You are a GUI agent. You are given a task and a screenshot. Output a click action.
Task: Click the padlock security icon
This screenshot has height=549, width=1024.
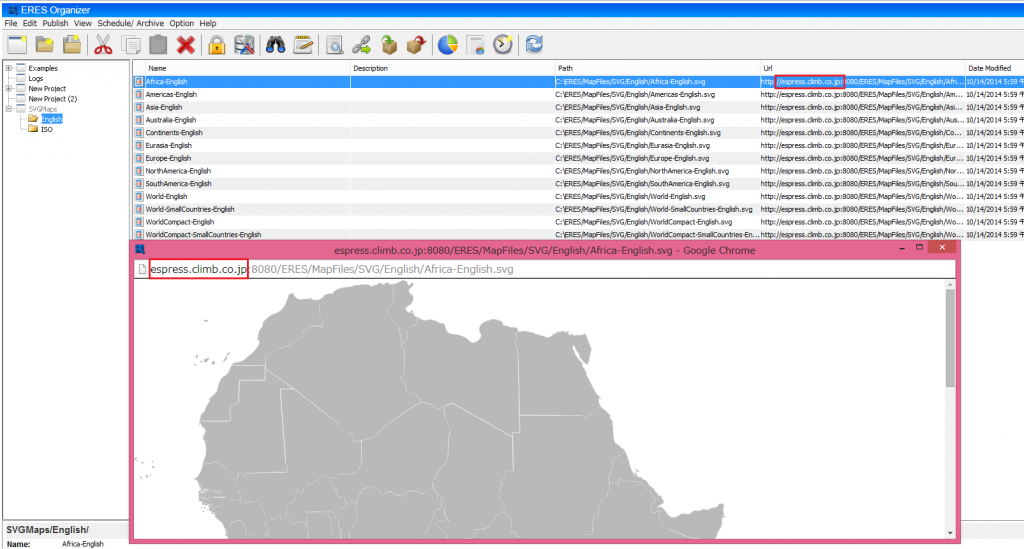click(216, 45)
